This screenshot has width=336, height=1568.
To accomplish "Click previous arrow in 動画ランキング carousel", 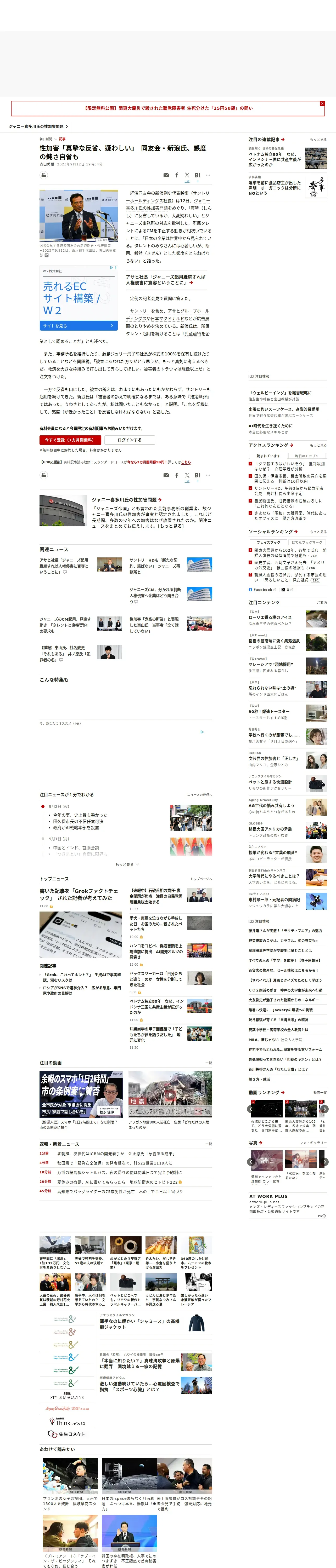I will coord(251,1110).
